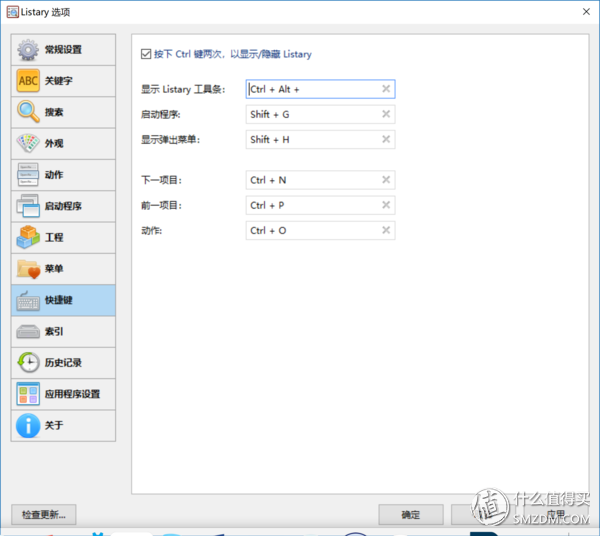Switch to the 历史记录 tab label
The image size is (600, 536).
click(x=63, y=363)
